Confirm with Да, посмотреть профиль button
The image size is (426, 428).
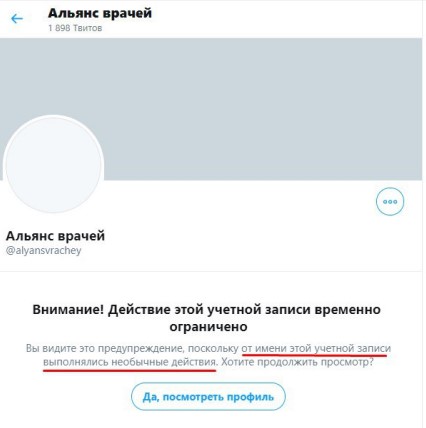tap(208, 397)
